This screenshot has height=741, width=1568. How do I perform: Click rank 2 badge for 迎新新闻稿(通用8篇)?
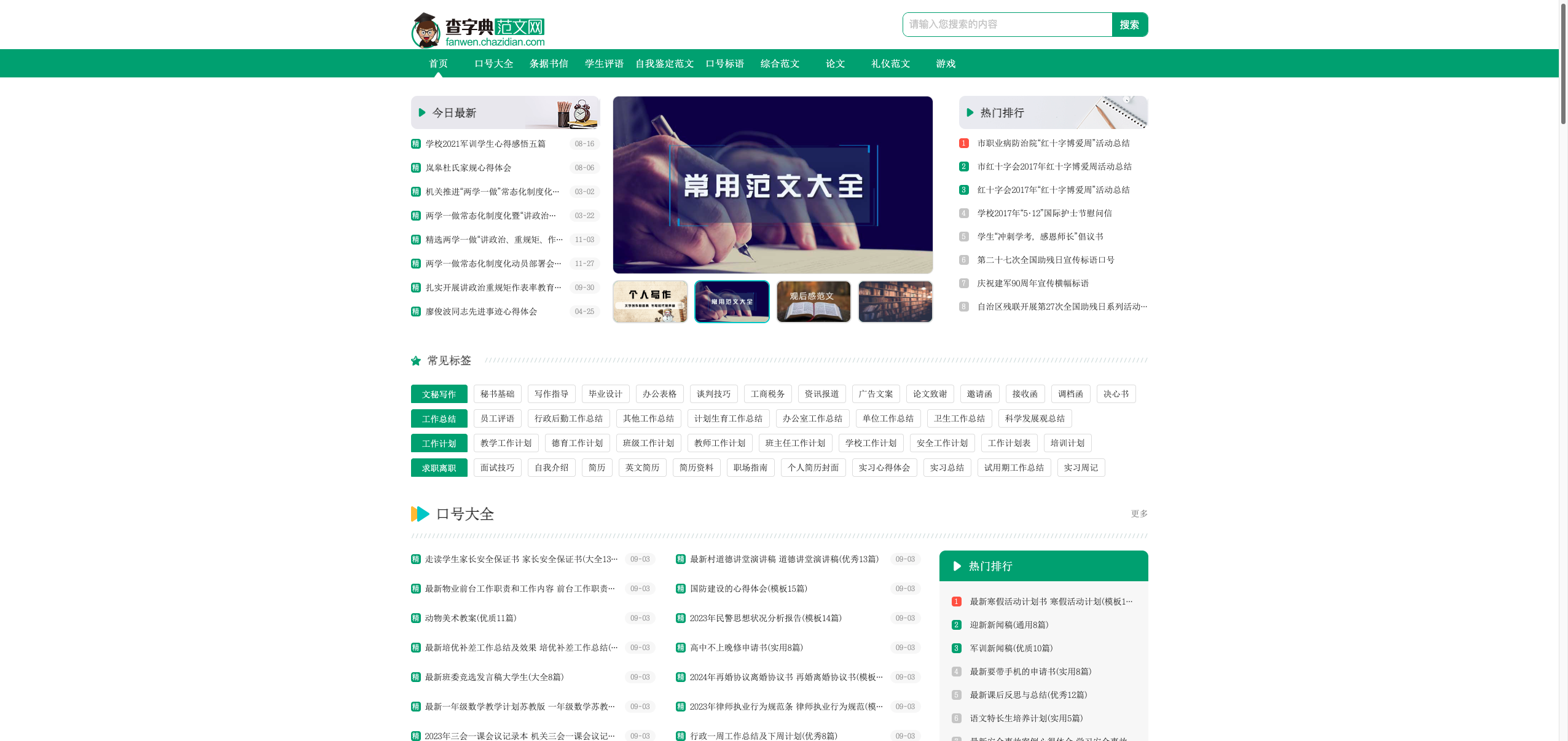click(x=957, y=625)
